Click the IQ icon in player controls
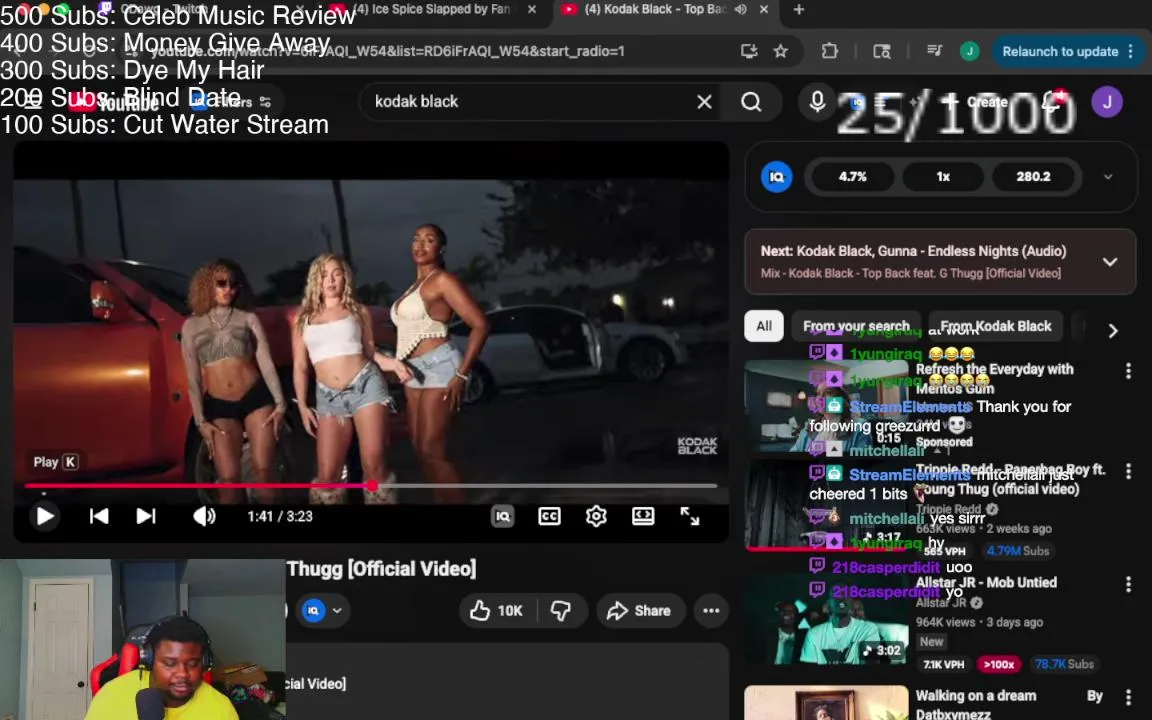The height and width of the screenshot is (720, 1152). coord(503,516)
